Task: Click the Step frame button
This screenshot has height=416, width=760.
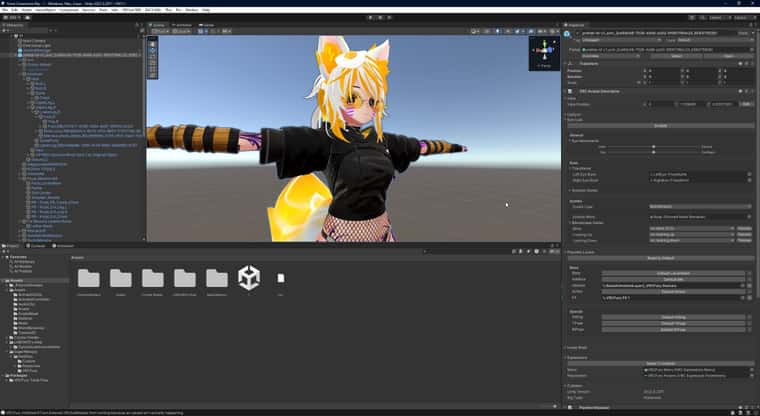Action: point(390,17)
